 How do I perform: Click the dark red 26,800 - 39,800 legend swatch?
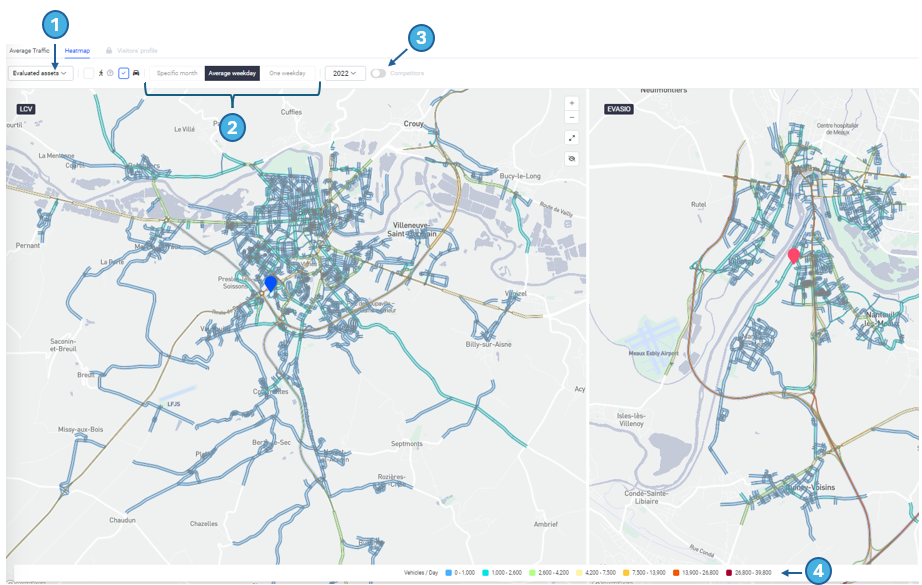click(731, 572)
